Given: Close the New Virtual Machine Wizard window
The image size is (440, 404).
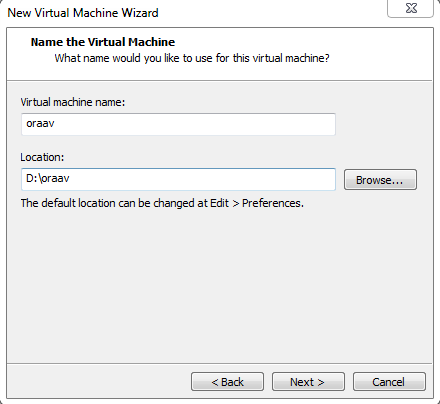Looking at the screenshot, I should (x=411, y=8).
